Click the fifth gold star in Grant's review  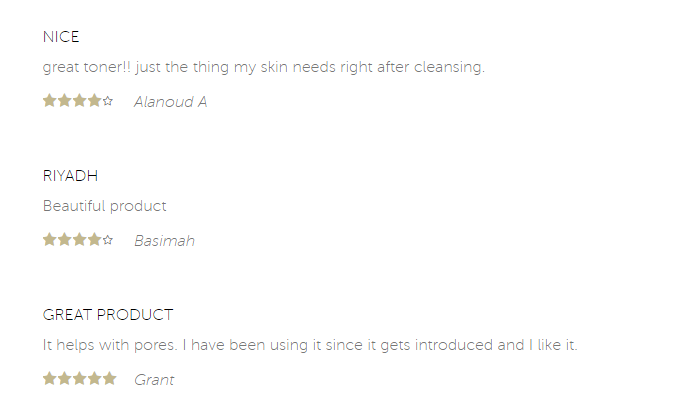tap(110, 378)
